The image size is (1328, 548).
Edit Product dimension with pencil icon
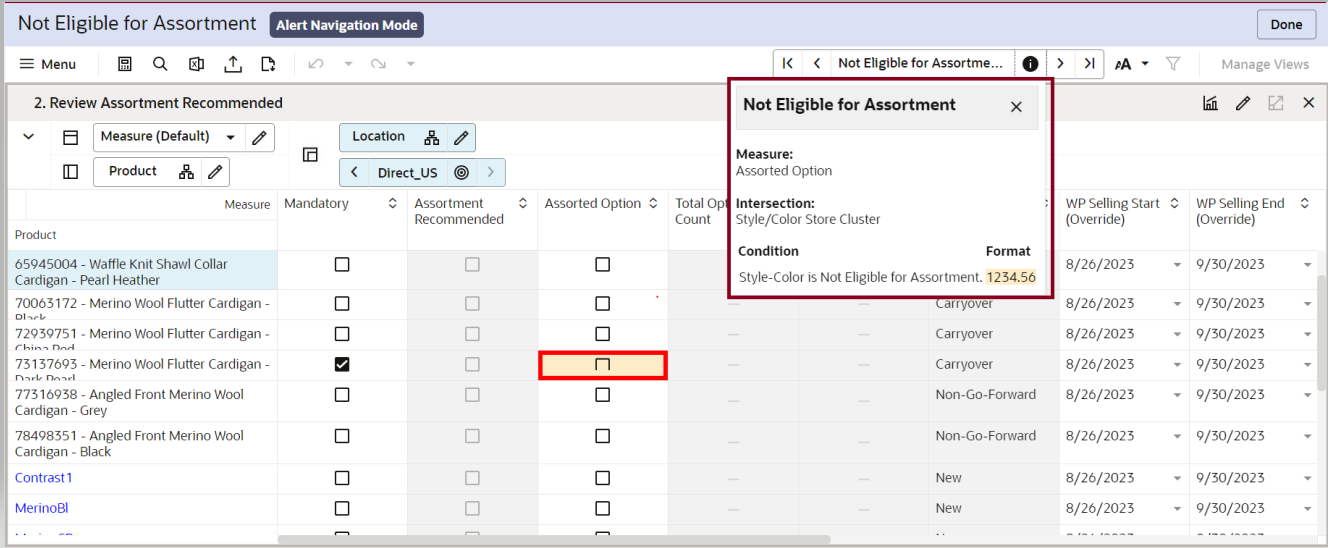(214, 172)
